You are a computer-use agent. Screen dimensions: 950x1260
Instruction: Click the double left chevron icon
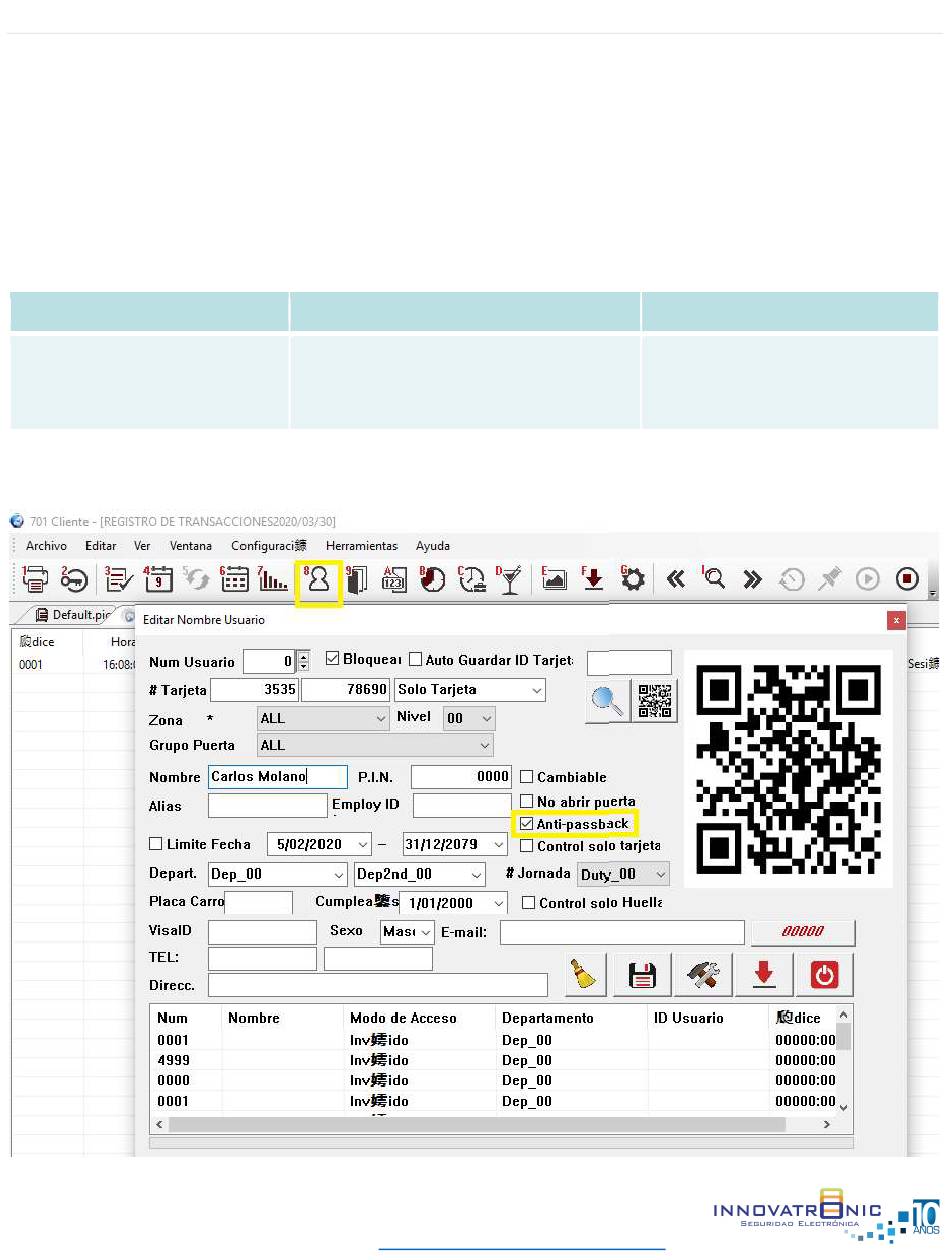click(x=676, y=580)
